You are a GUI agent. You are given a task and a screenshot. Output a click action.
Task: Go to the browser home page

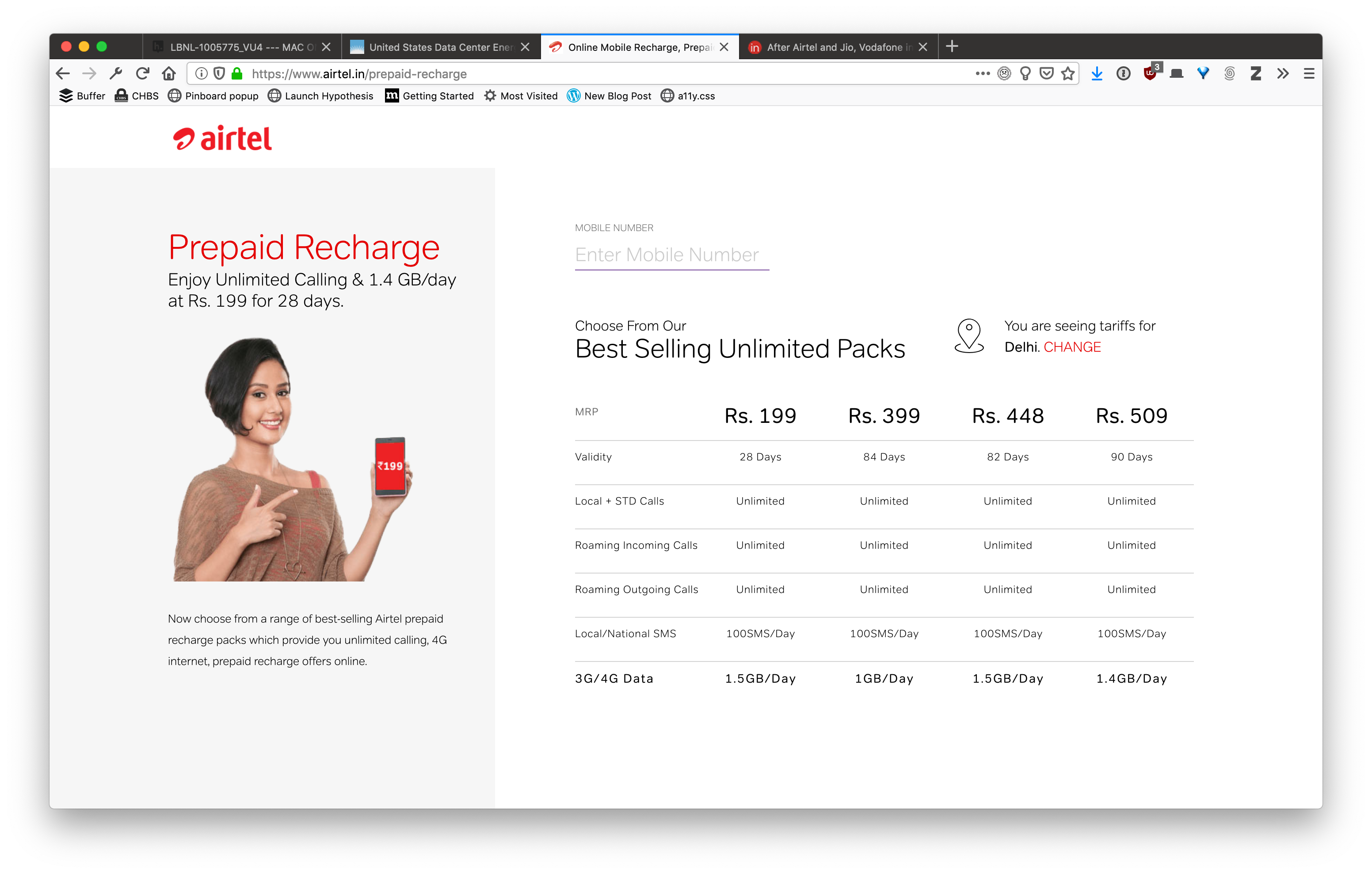coord(169,73)
